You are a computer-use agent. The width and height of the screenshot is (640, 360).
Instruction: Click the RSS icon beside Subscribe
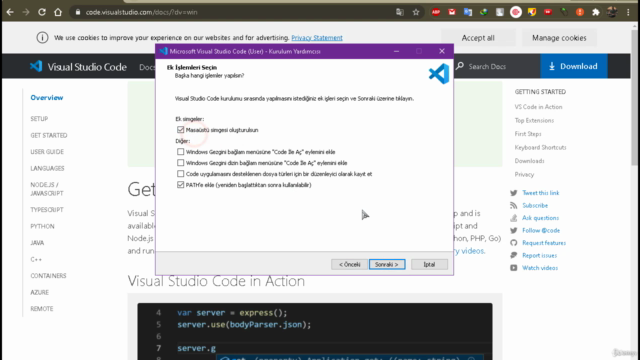pyautogui.click(x=513, y=206)
